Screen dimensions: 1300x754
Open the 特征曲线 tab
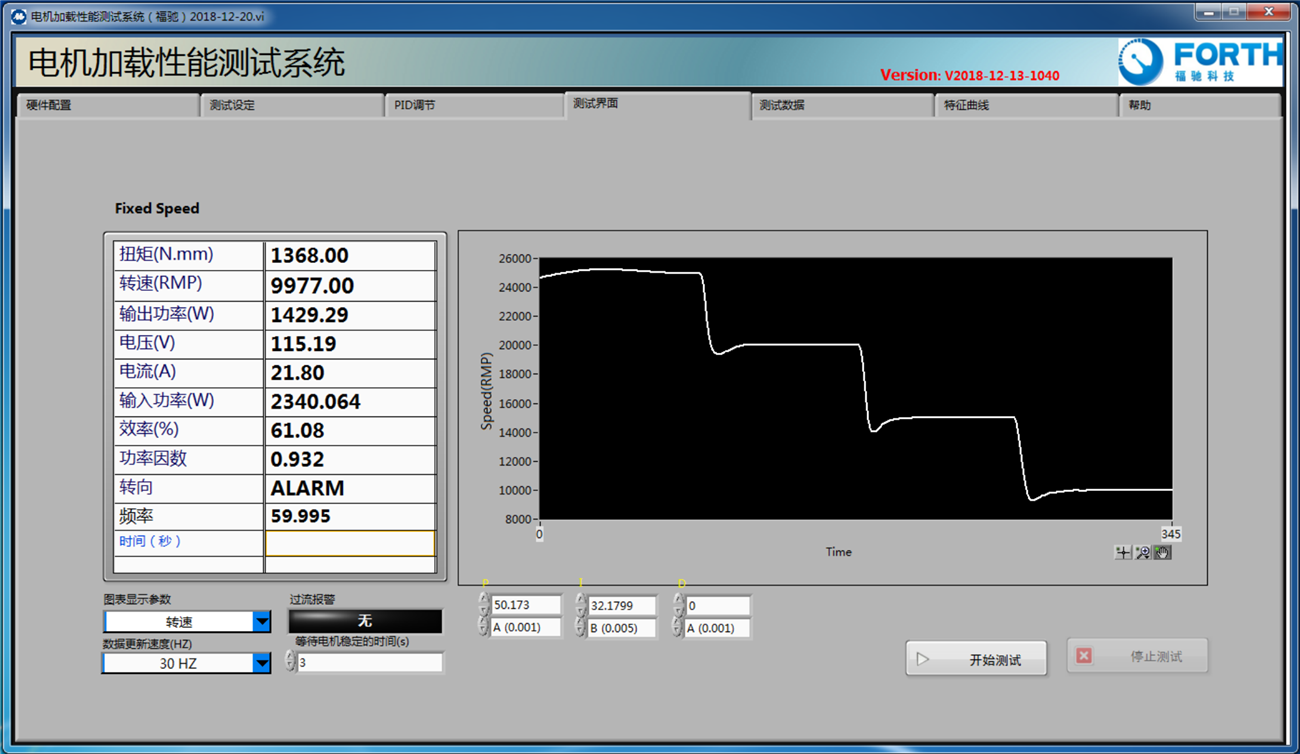coord(1025,105)
